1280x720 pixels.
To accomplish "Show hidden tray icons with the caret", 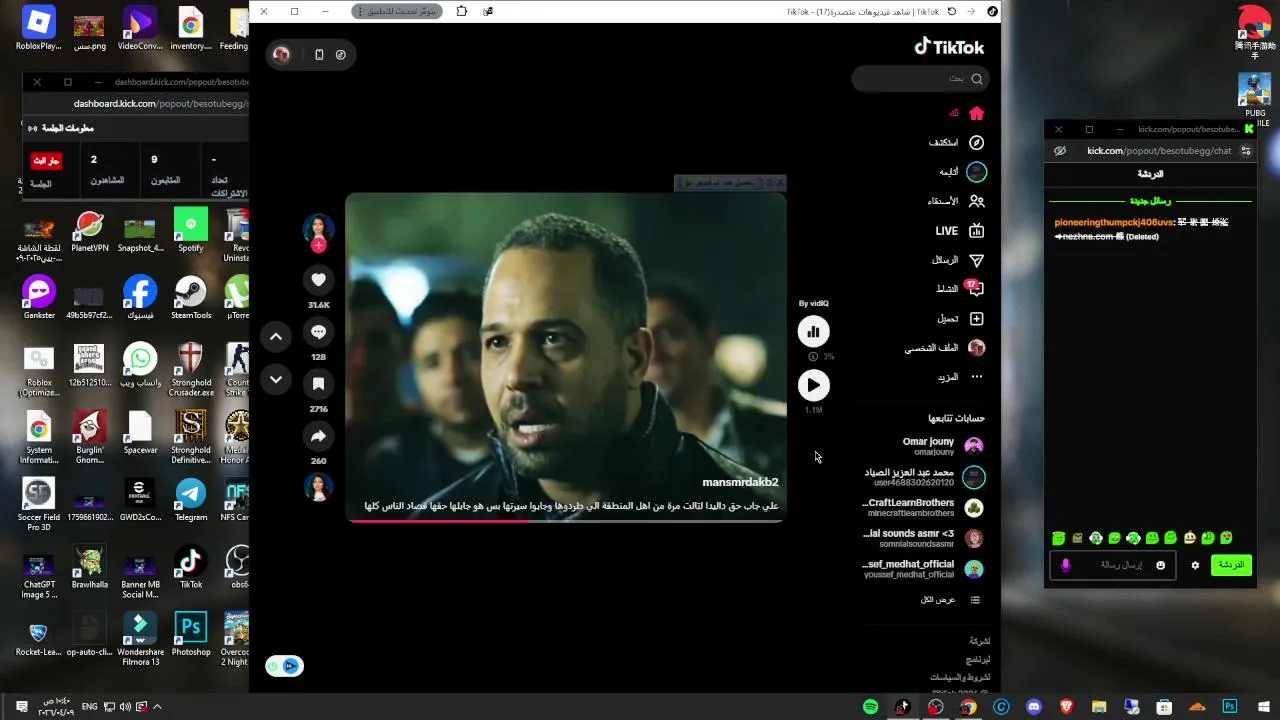I will click(157, 706).
